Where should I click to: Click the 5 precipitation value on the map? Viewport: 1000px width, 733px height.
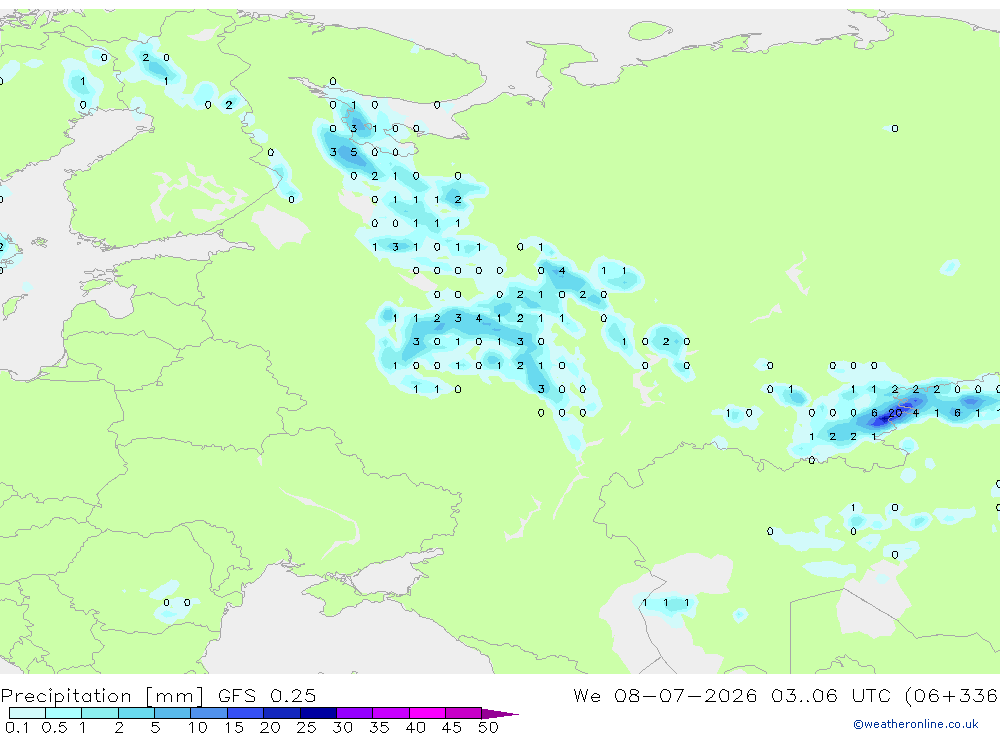(353, 152)
